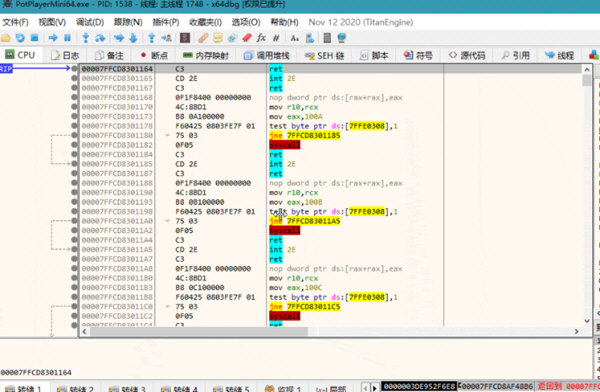Show the Labels list icon
600x392 pixels.
click(x=232, y=38)
